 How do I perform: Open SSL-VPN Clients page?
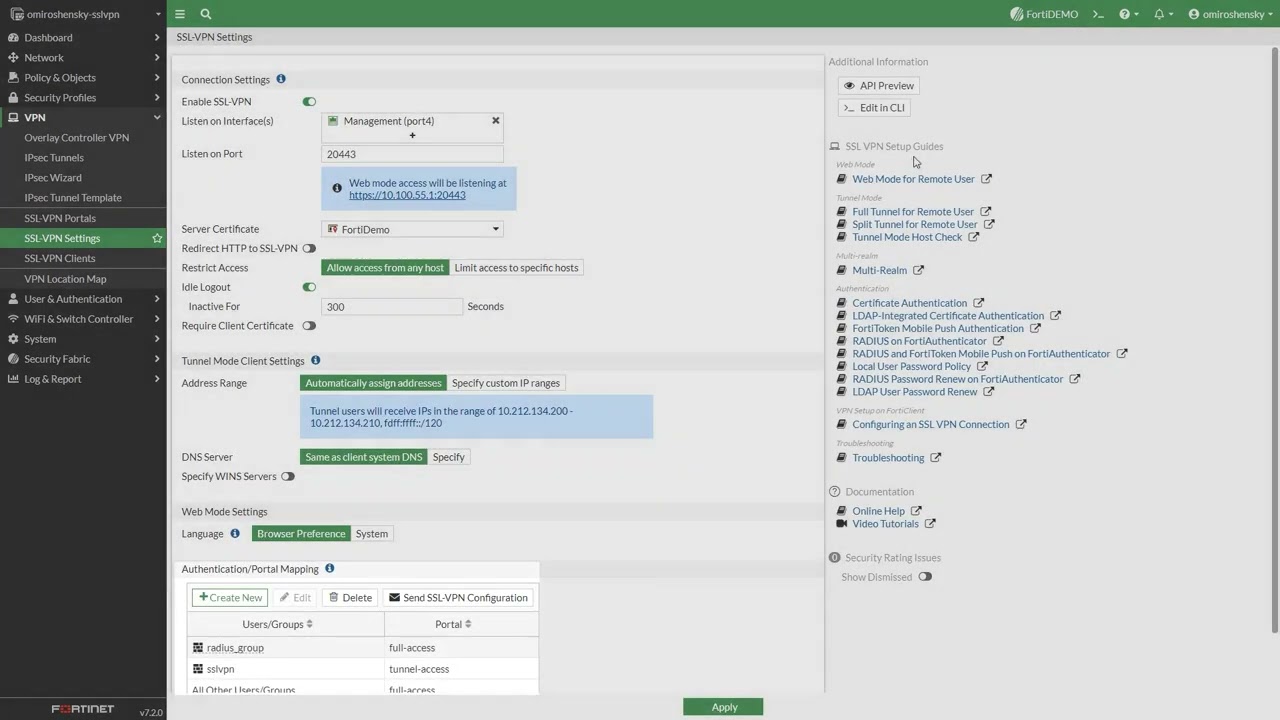[x=60, y=258]
